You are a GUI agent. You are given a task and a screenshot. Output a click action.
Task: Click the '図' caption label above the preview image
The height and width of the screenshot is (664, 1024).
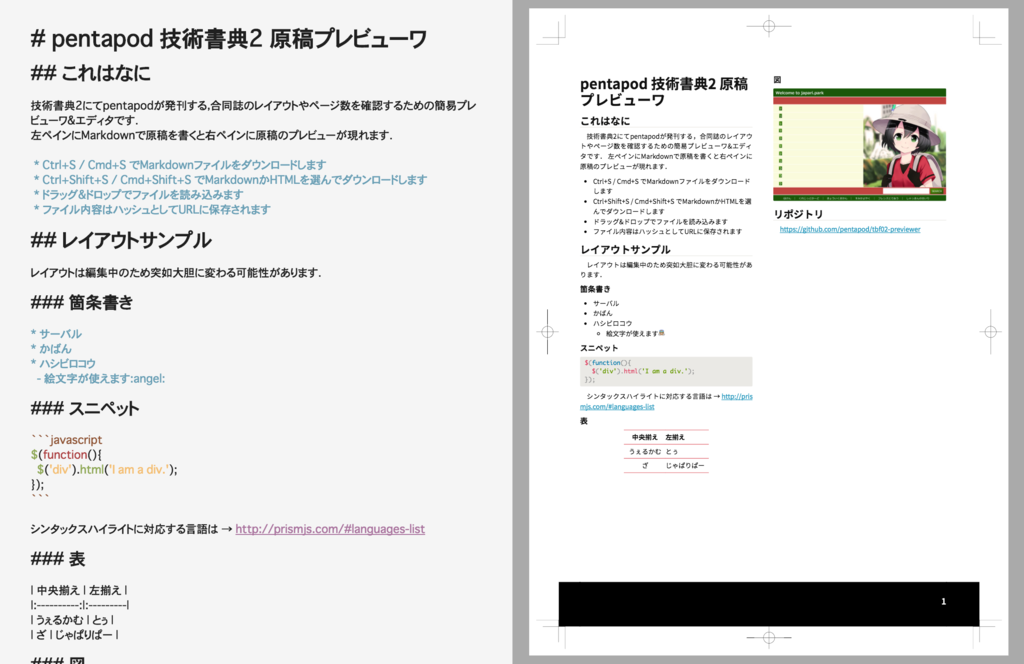coord(777,80)
